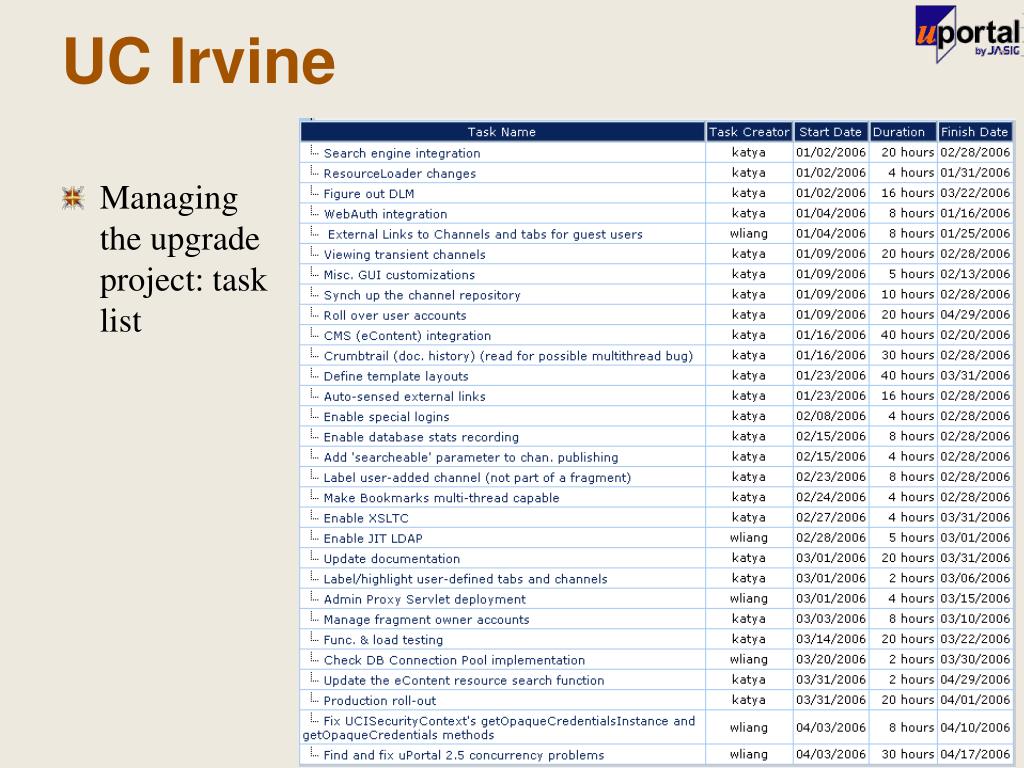Click creator wliang in Enable JIT LDAP row

tap(748, 537)
